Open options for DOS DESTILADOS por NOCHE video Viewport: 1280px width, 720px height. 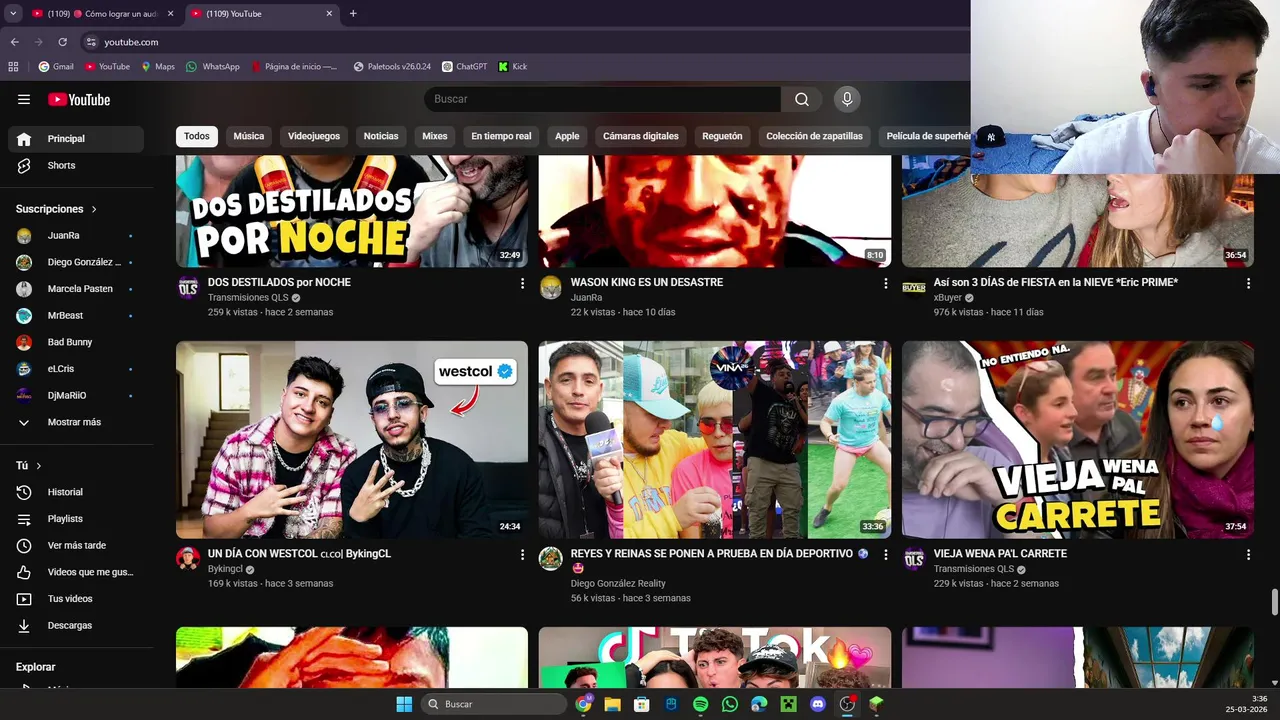522,283
